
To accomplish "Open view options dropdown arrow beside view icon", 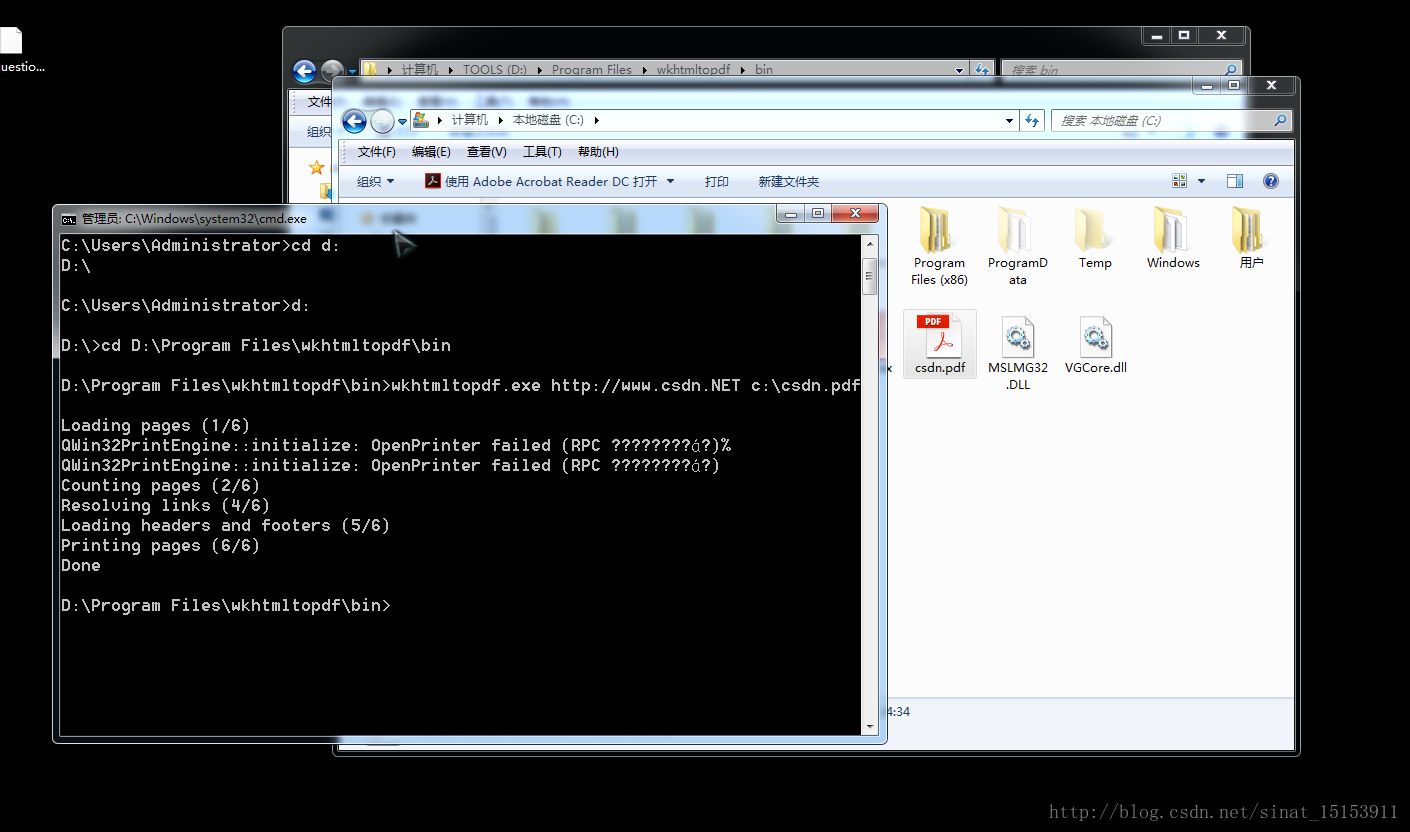I will [1201, 181].
